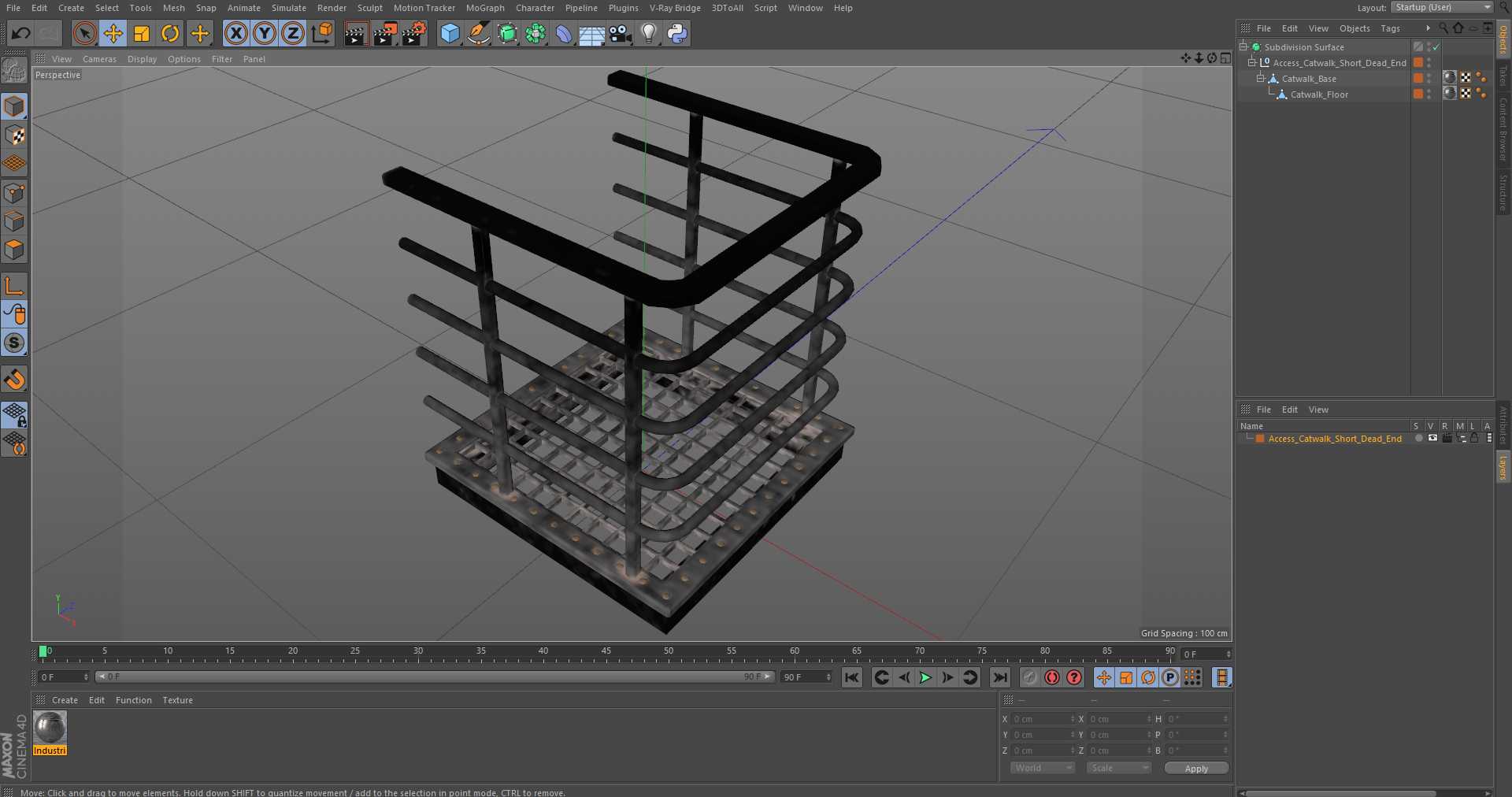Viewport: 1512px width, 797px height.
Task: Add a Cube primitive object
Action: tap(450, 33)
